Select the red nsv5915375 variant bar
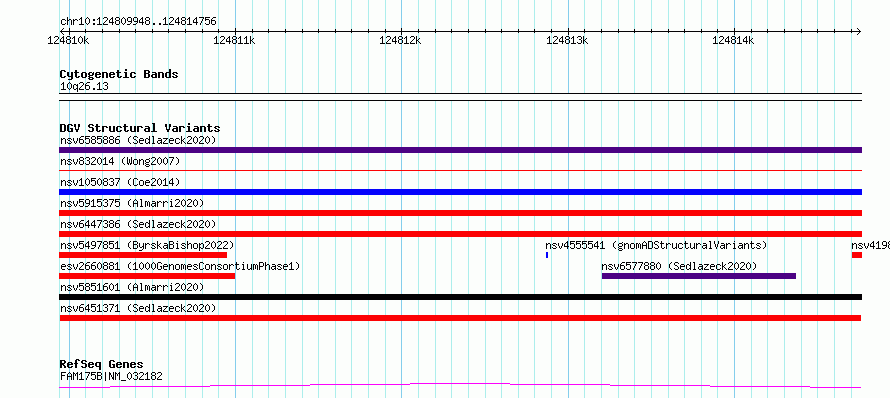890x398 pixels. [x=460, y=213]
